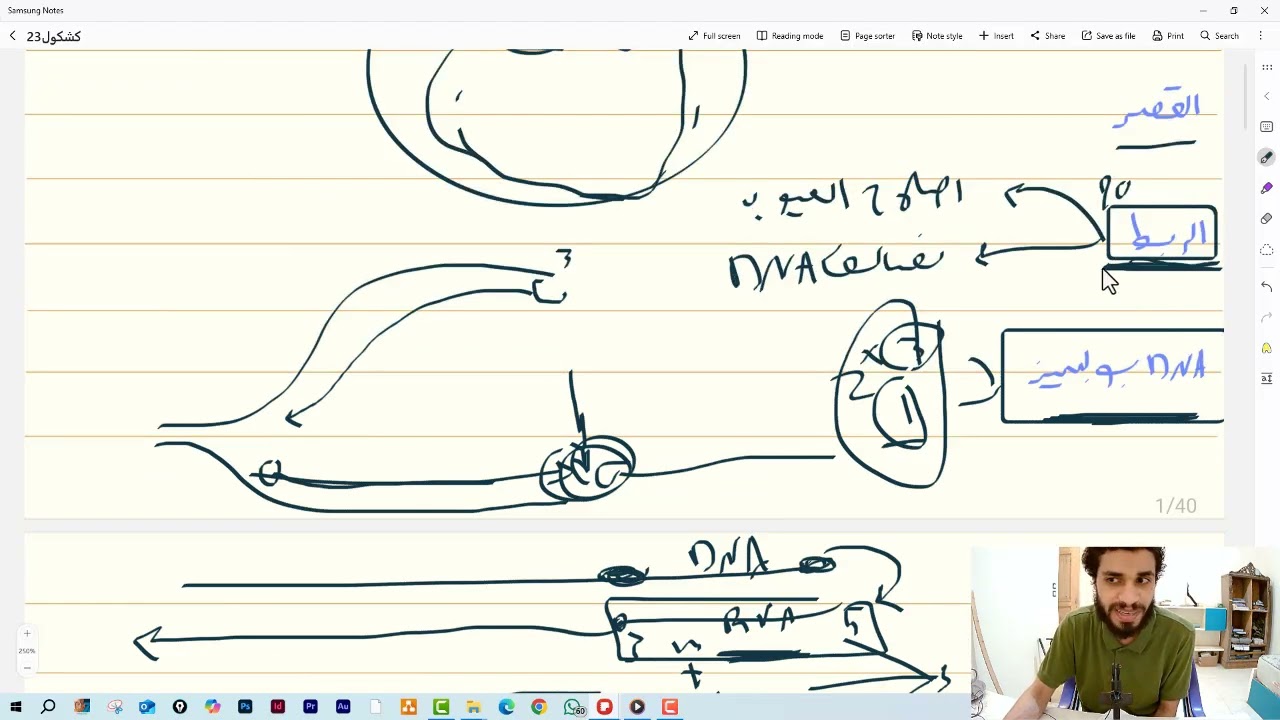1280x720 pixels.
Task: Switch to keyboard text input mode
Action: point(1267,127)
